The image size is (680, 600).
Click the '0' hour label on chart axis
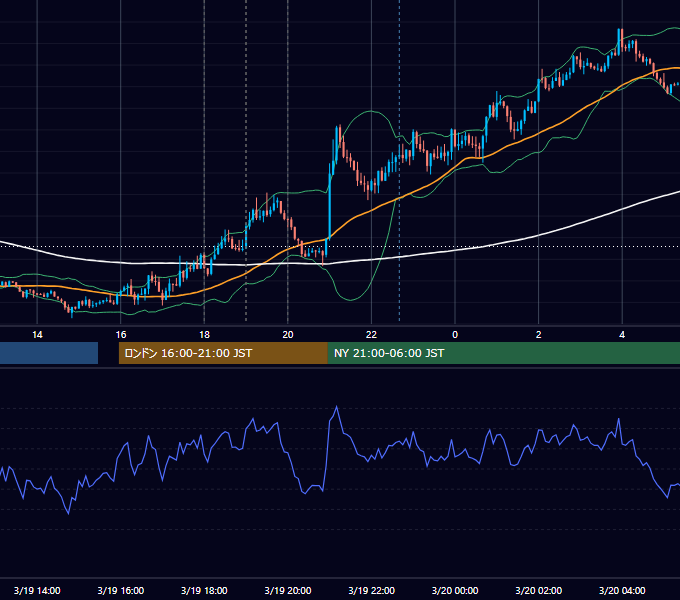pos(455,335)
